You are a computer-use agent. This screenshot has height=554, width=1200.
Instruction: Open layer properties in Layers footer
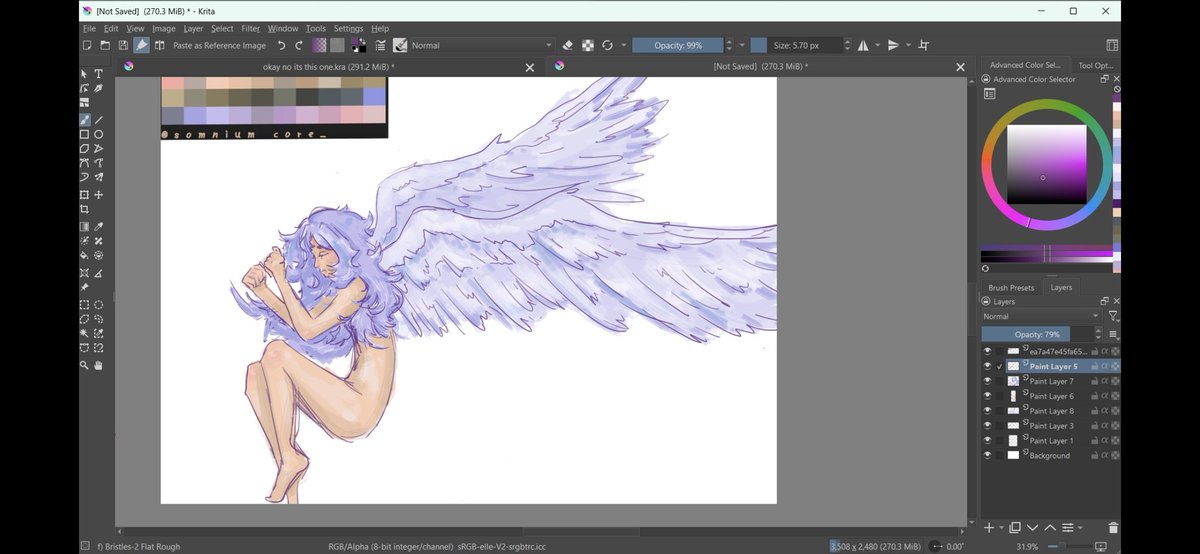click(1068, 527)
